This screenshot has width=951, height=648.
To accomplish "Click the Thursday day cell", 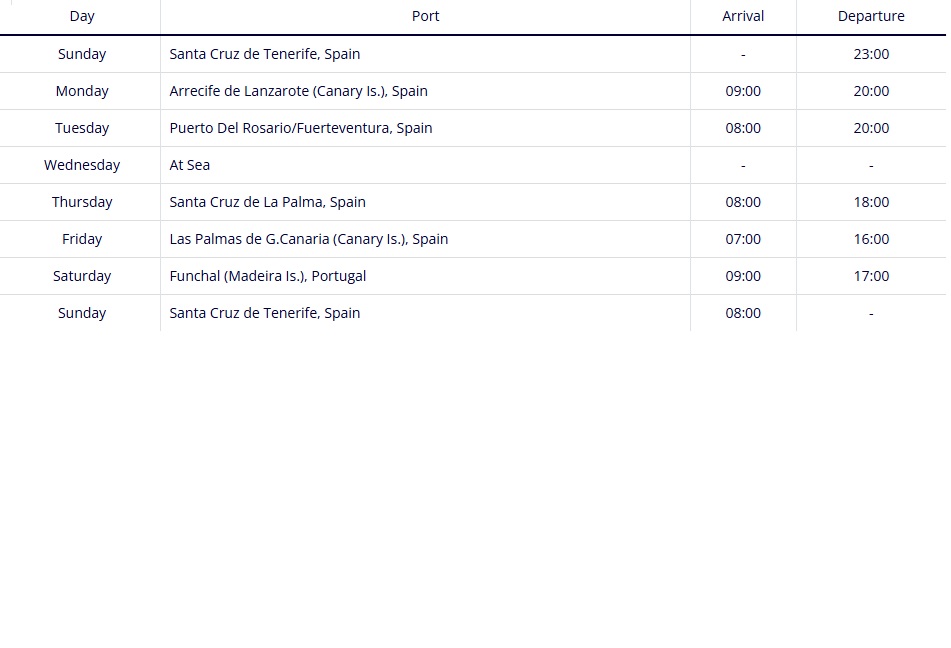I will click(x=82, y=202).
